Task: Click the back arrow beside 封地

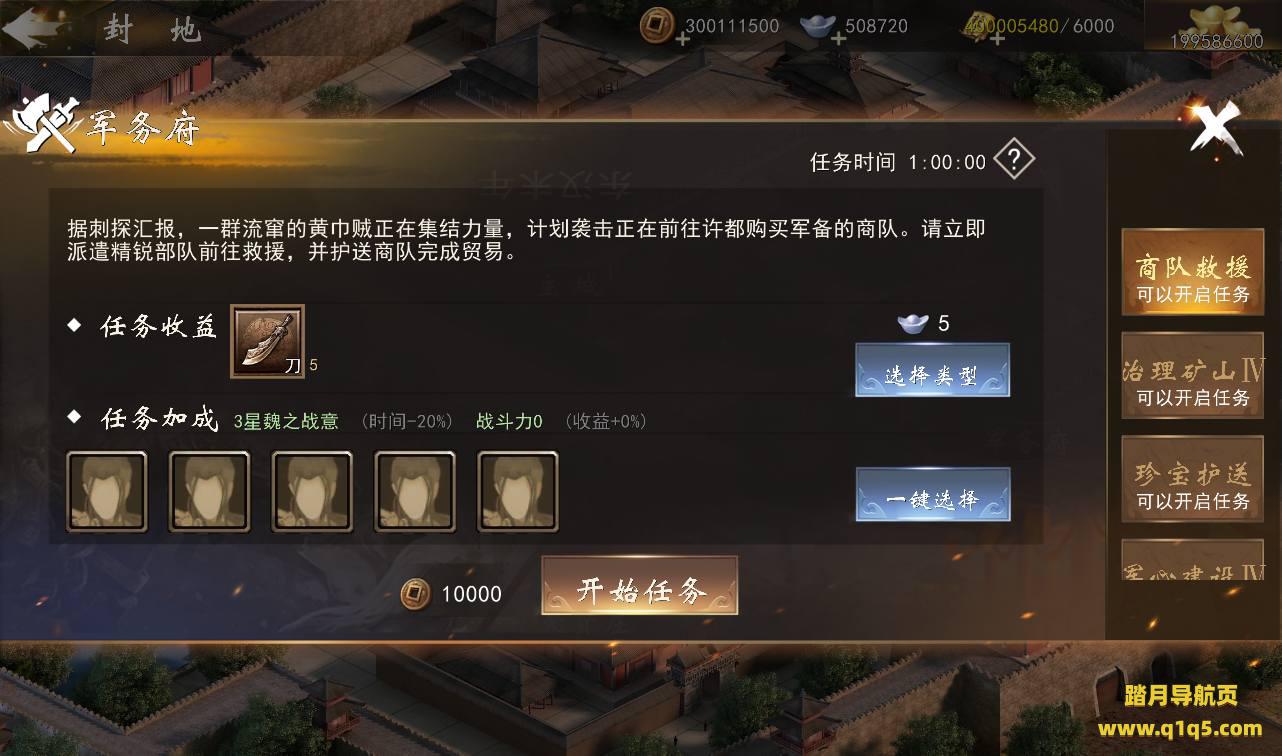Action: pos(32,29)
